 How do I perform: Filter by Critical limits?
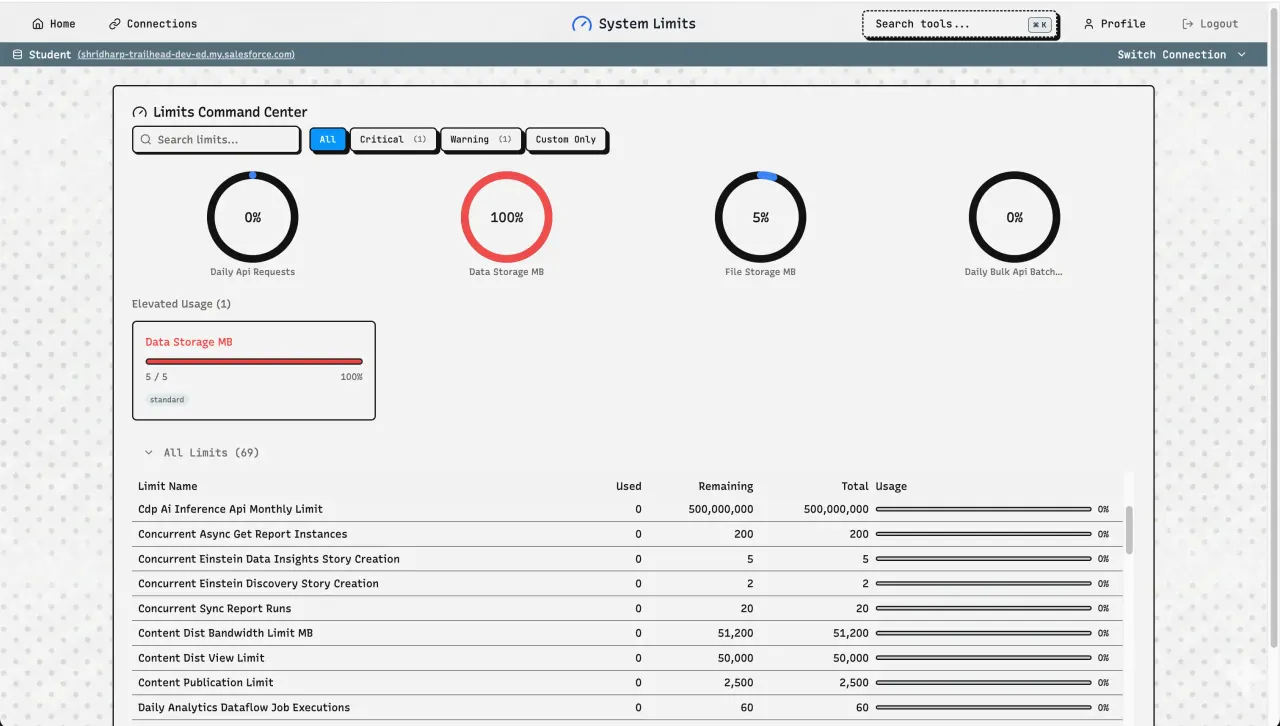(x=393, y=140)
